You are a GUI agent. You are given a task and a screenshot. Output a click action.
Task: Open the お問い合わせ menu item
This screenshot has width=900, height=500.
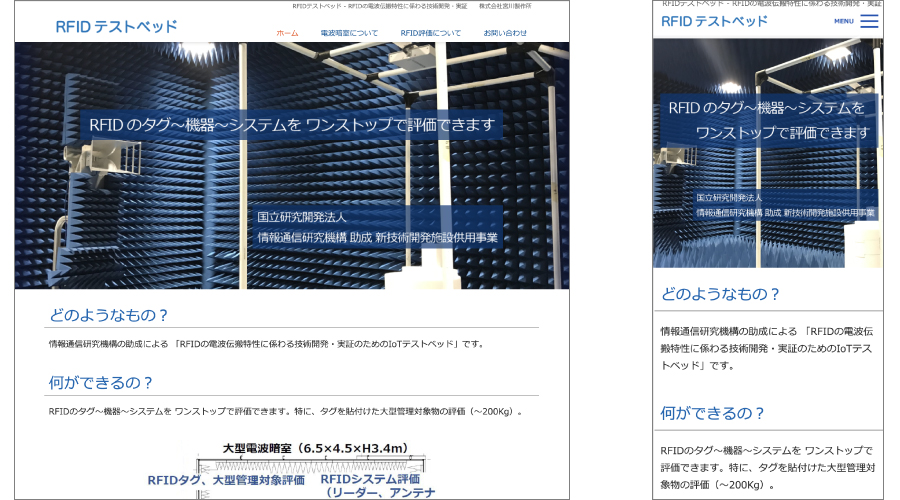tap(505, 33)
